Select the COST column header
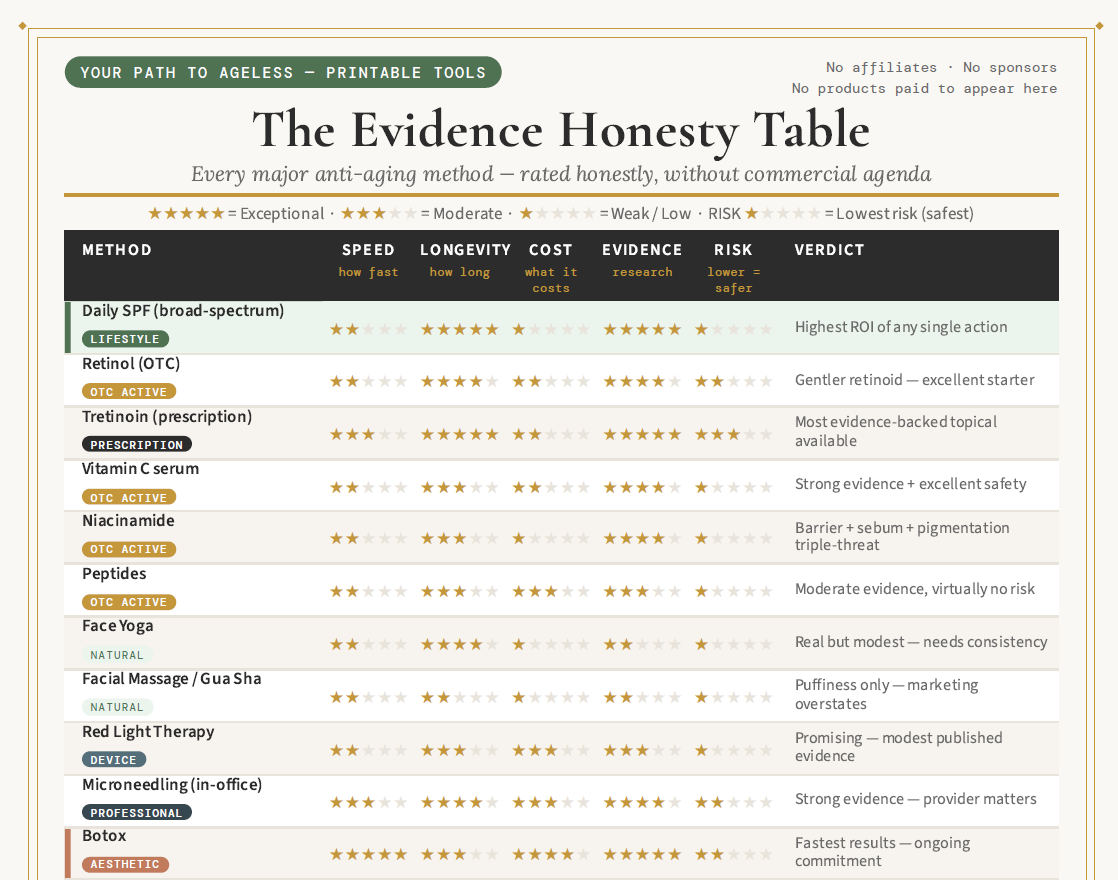 pos(550,250)
